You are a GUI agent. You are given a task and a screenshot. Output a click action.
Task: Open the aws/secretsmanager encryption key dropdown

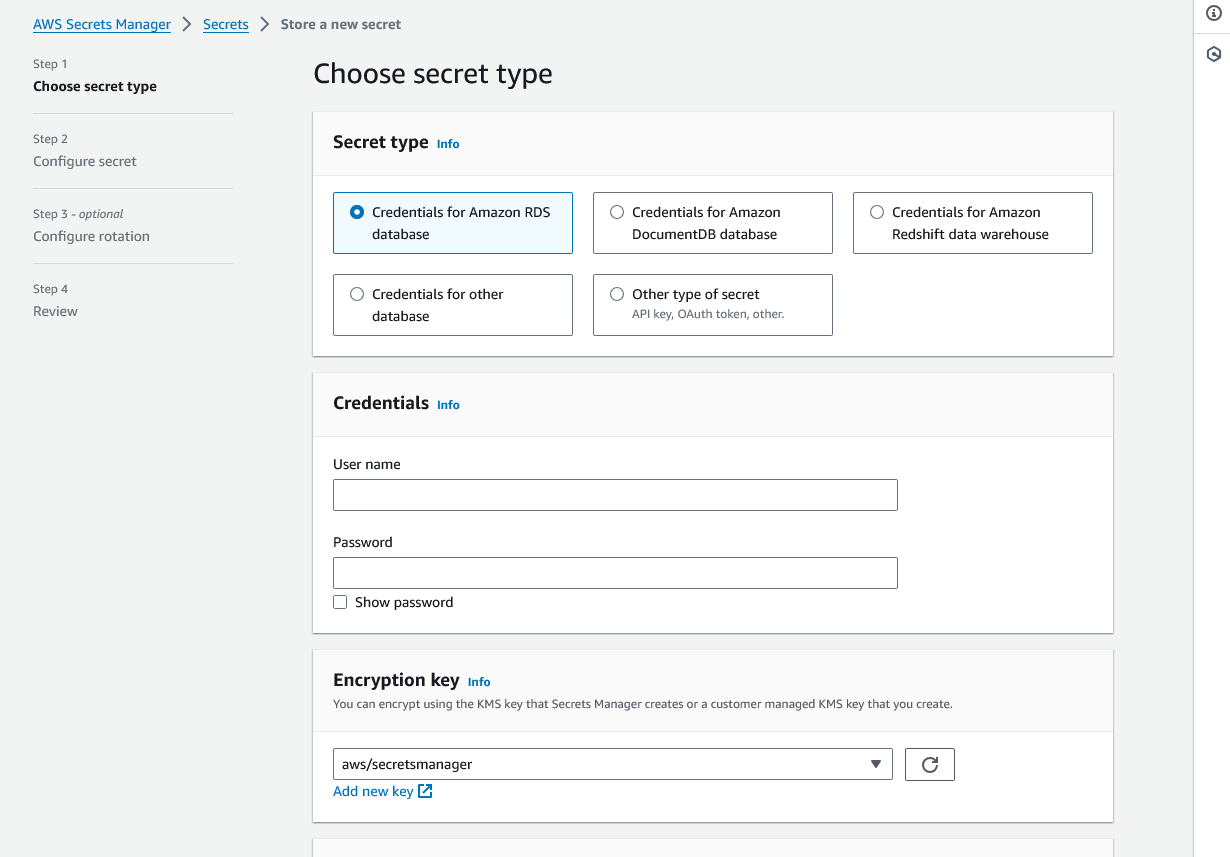[613, 764]
